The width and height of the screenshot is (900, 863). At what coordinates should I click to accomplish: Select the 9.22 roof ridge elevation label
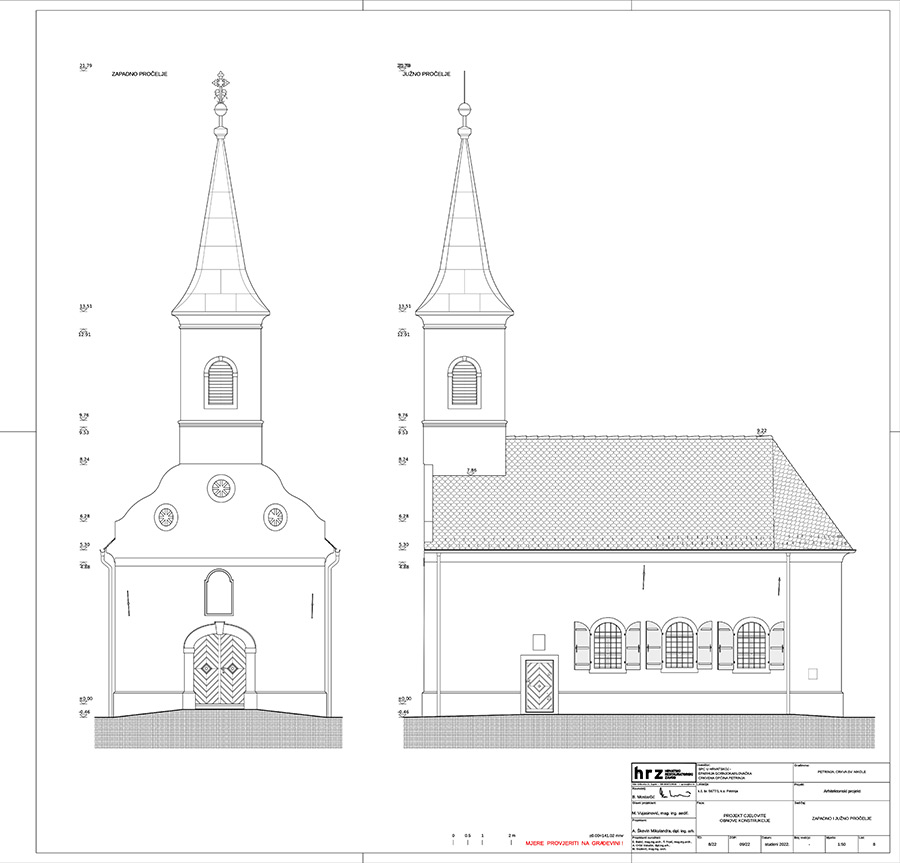[x=761, y=431]
